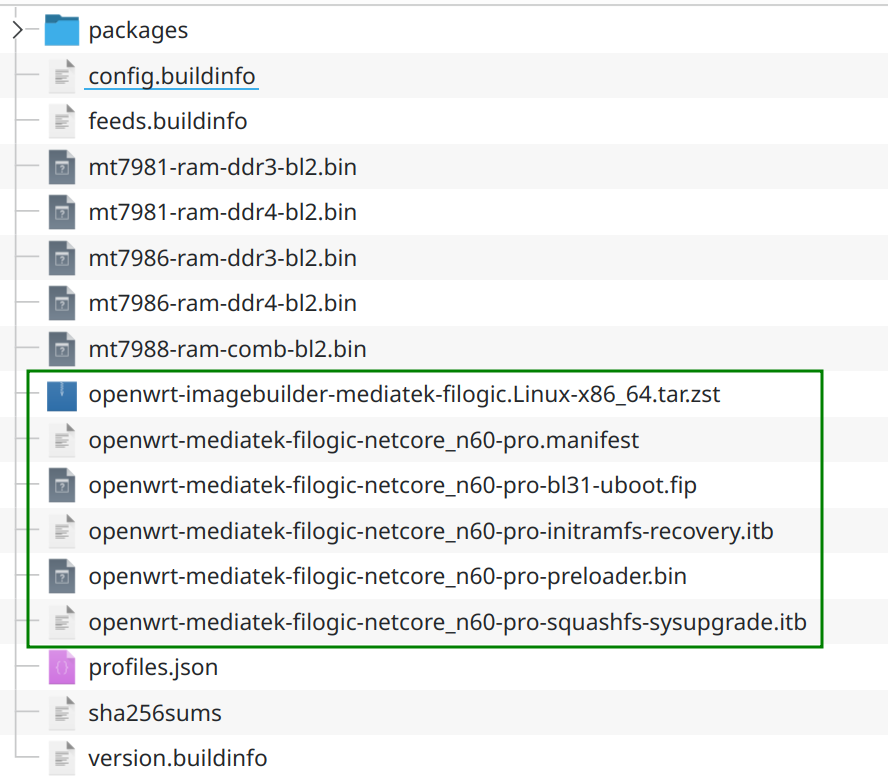Click the imagebuilder tar.zst archive icon
This screenshot has height=781, width=888.
coord(62,395)
